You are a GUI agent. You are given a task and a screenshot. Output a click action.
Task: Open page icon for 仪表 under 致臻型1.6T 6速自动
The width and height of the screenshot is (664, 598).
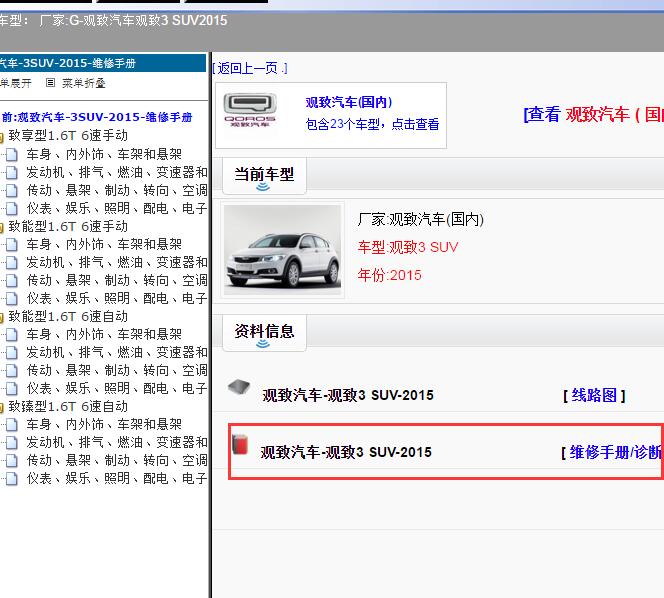12,479
